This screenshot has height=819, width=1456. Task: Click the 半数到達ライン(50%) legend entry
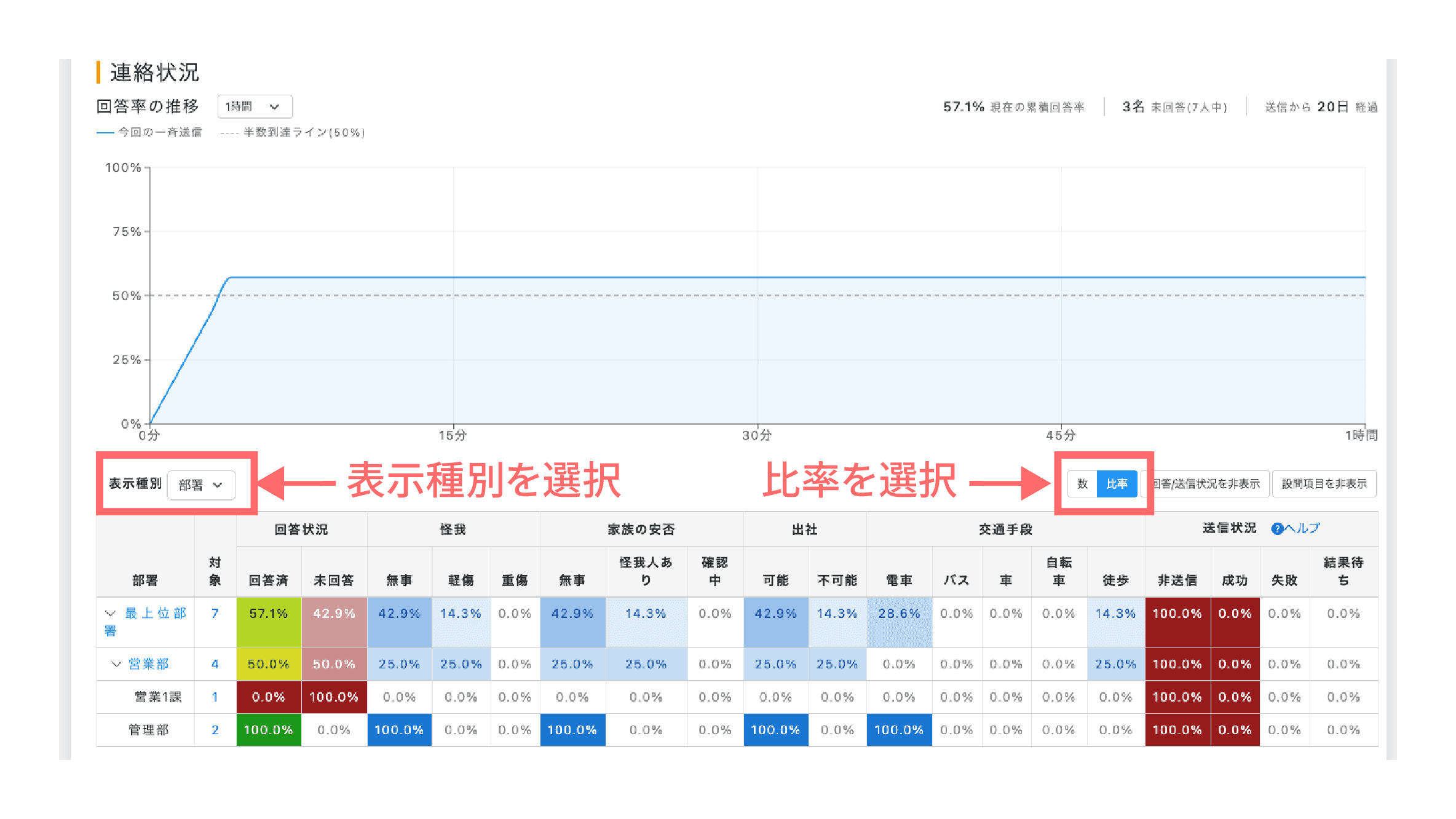tap(293, 132)
